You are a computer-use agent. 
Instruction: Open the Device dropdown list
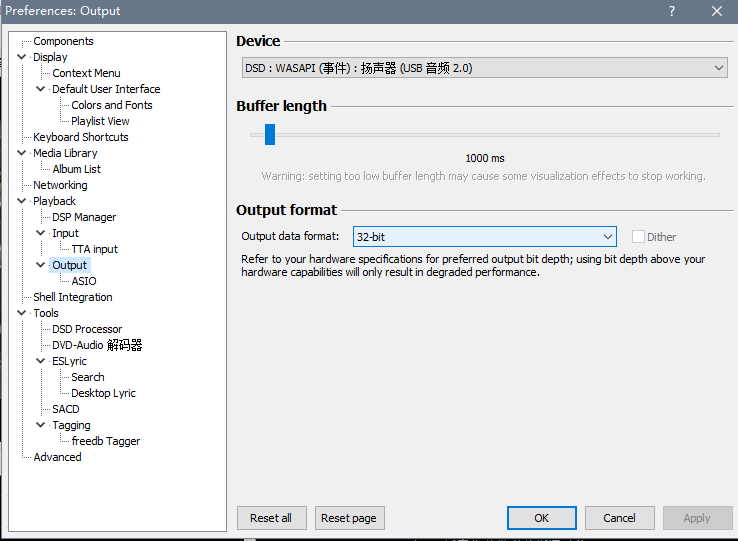(x=485, y=68)
